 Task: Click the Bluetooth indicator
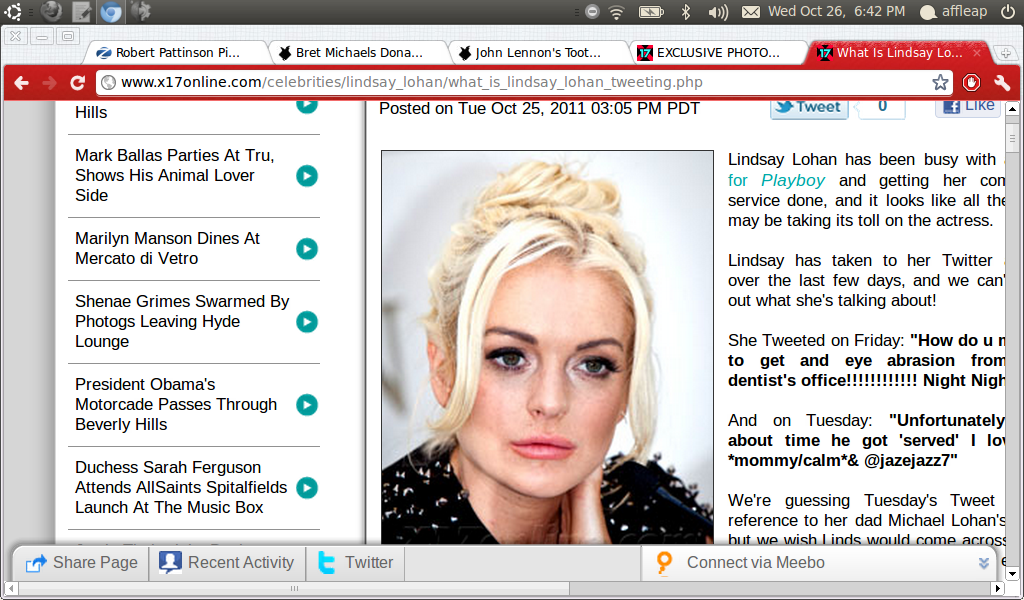point(686,12)
